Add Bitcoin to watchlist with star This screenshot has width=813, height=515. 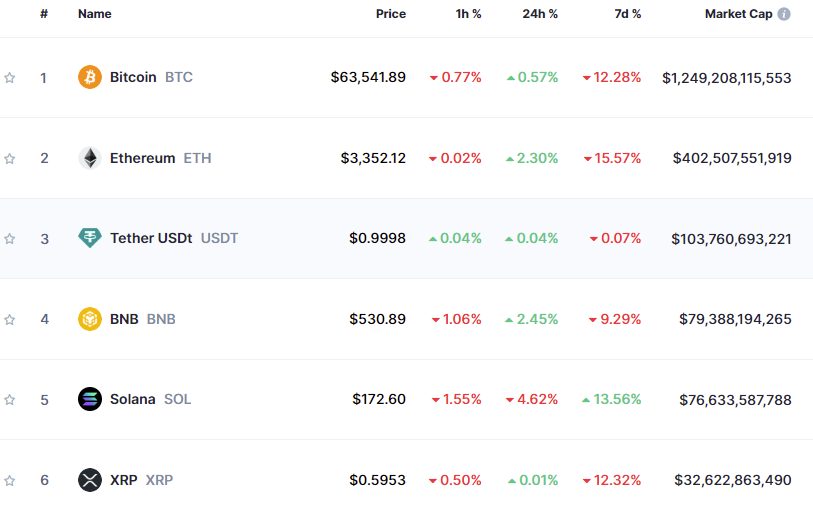pyautogui.click(x=9, y=78)
